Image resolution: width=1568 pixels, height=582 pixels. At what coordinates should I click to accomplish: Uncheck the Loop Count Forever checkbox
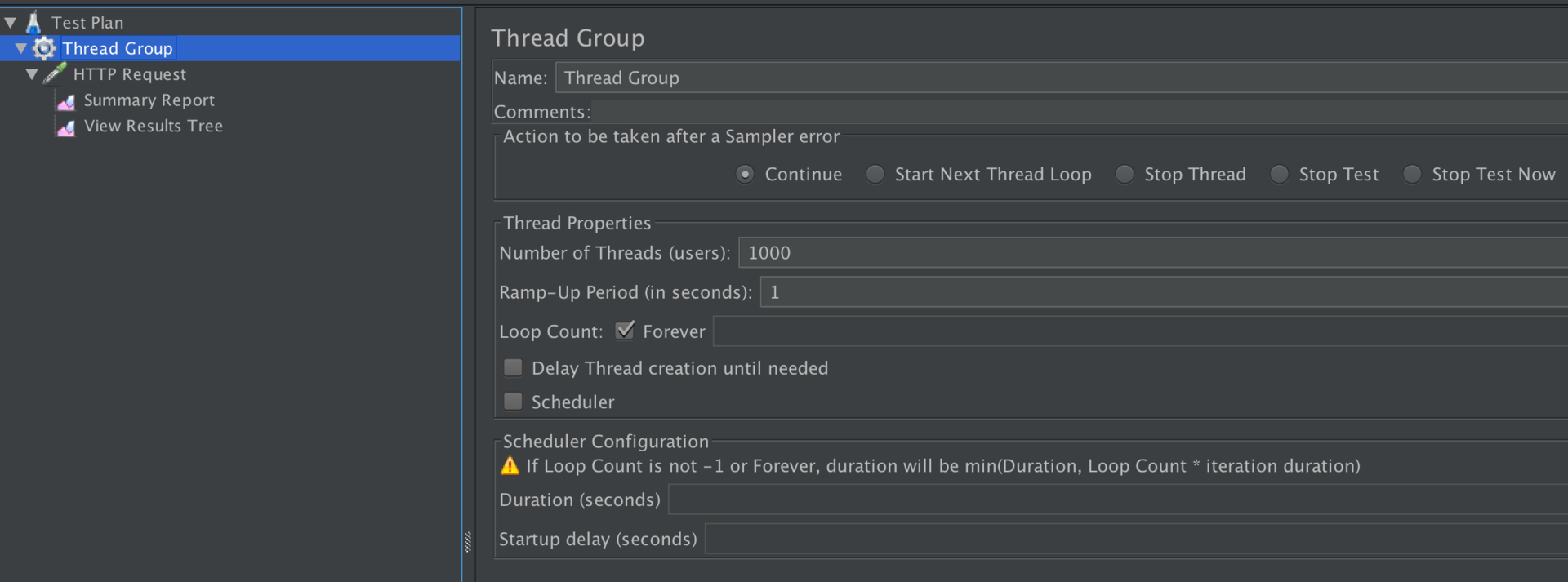tap(626, 331)
